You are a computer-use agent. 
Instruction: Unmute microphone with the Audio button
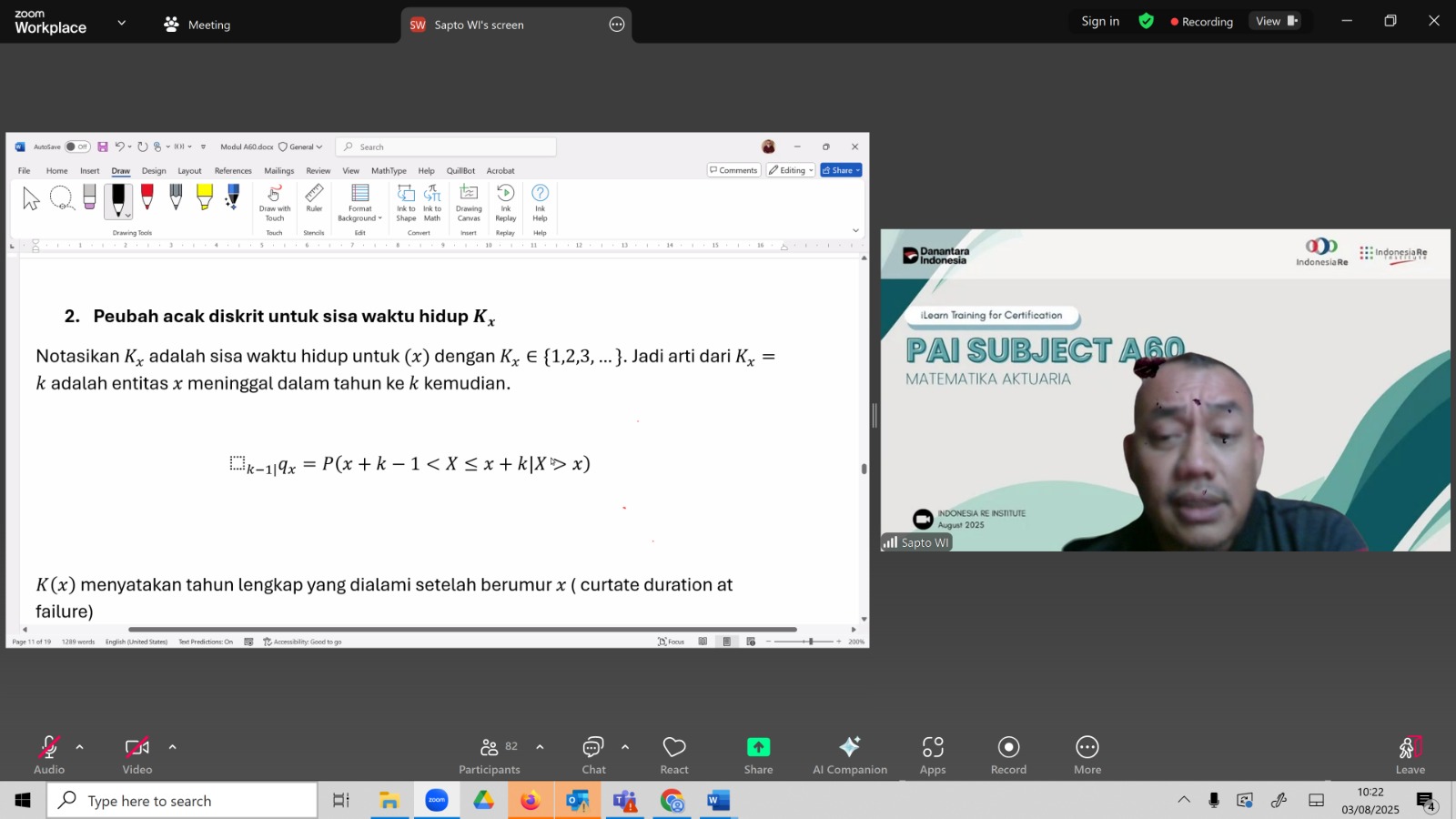point(49,755)
